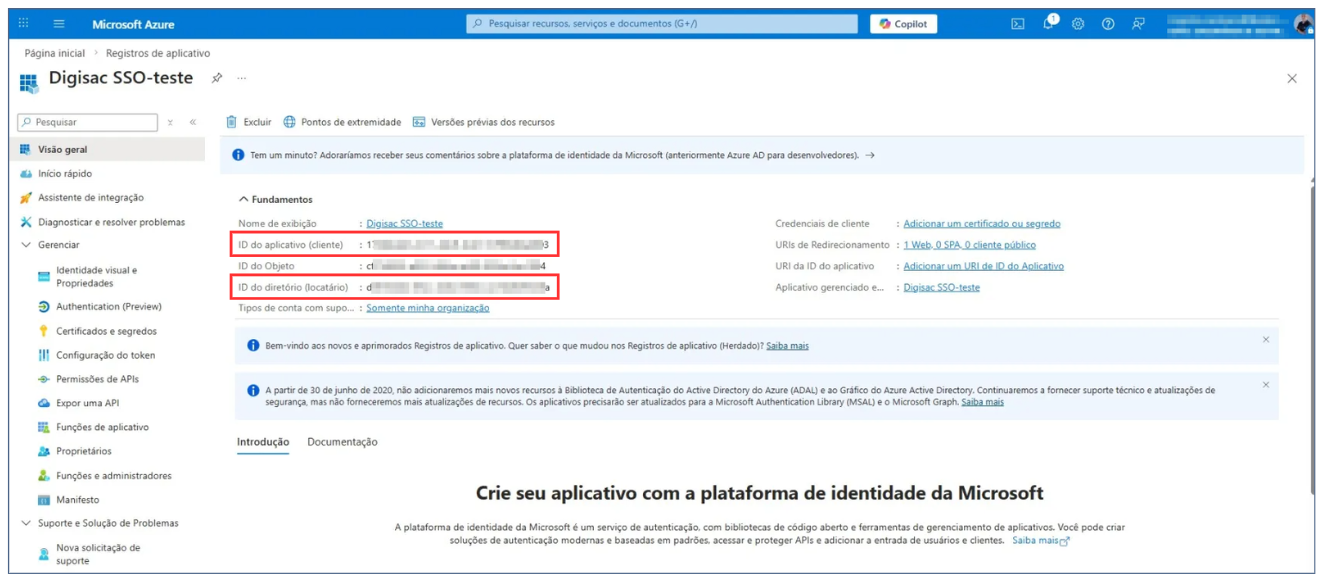This screenshot has width=1323, height=583.
Task: Click the top search resources field
Action: click(661, 24)
